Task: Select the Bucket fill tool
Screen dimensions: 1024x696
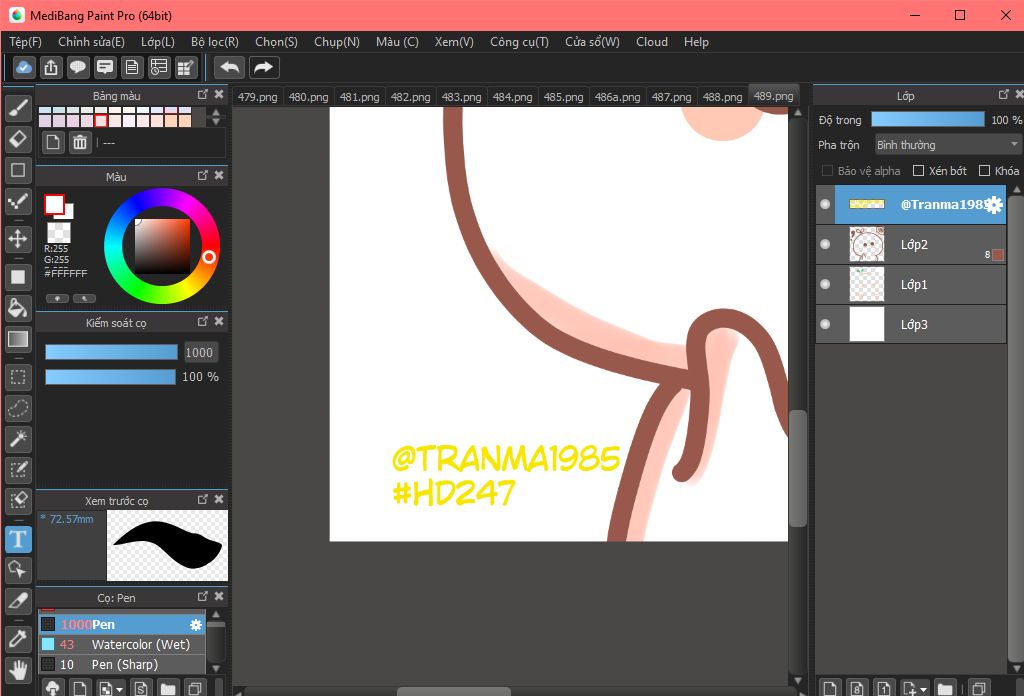Action: [18, 308]
